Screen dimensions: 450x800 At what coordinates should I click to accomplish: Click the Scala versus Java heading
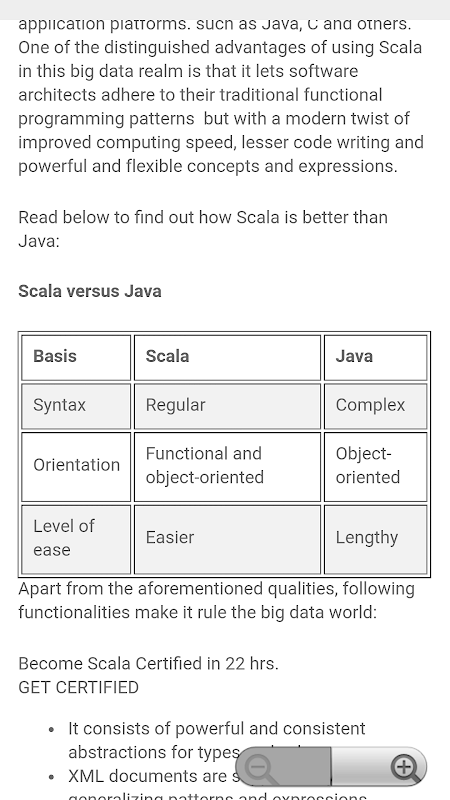pyautogui.click(x=90, y=291)
